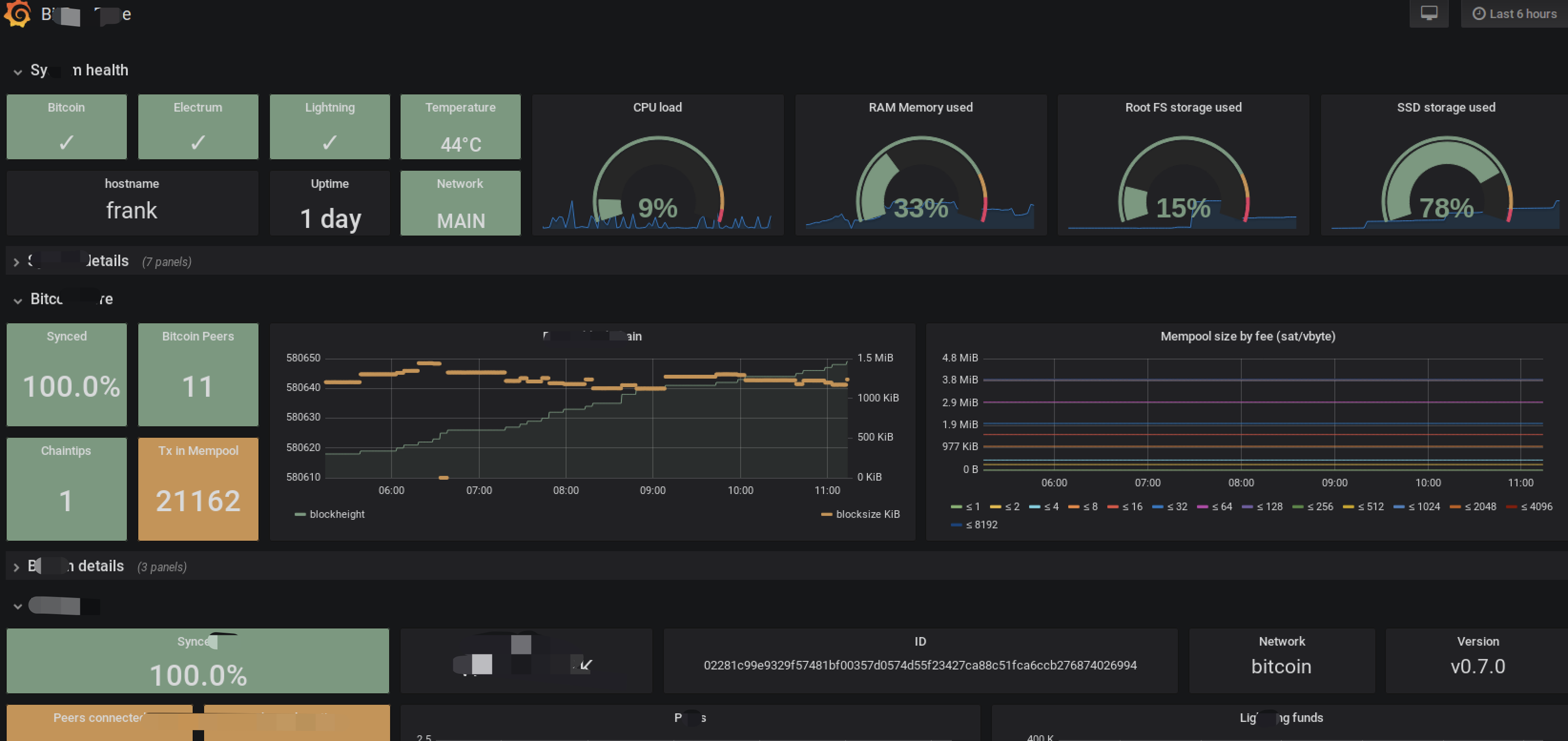Collapse the Bitcoin Core row chevron

18,301
